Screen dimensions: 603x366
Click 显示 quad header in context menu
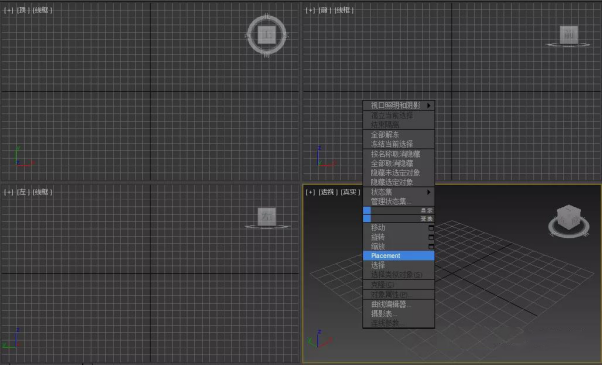(x=399, y=210)
